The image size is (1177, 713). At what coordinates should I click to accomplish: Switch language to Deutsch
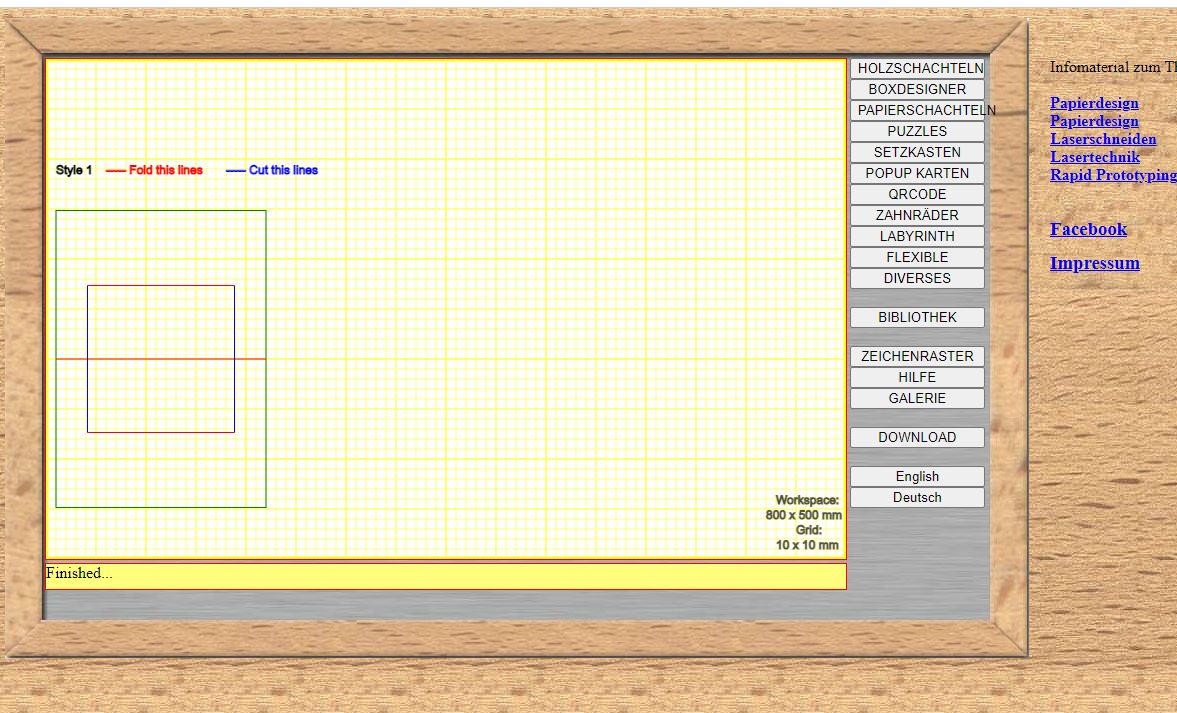point(917,497)
